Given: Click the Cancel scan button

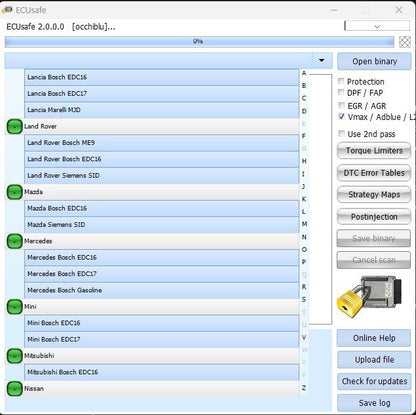Looking at the screenshot, I should pyautogui.click(x=374, y=260).
